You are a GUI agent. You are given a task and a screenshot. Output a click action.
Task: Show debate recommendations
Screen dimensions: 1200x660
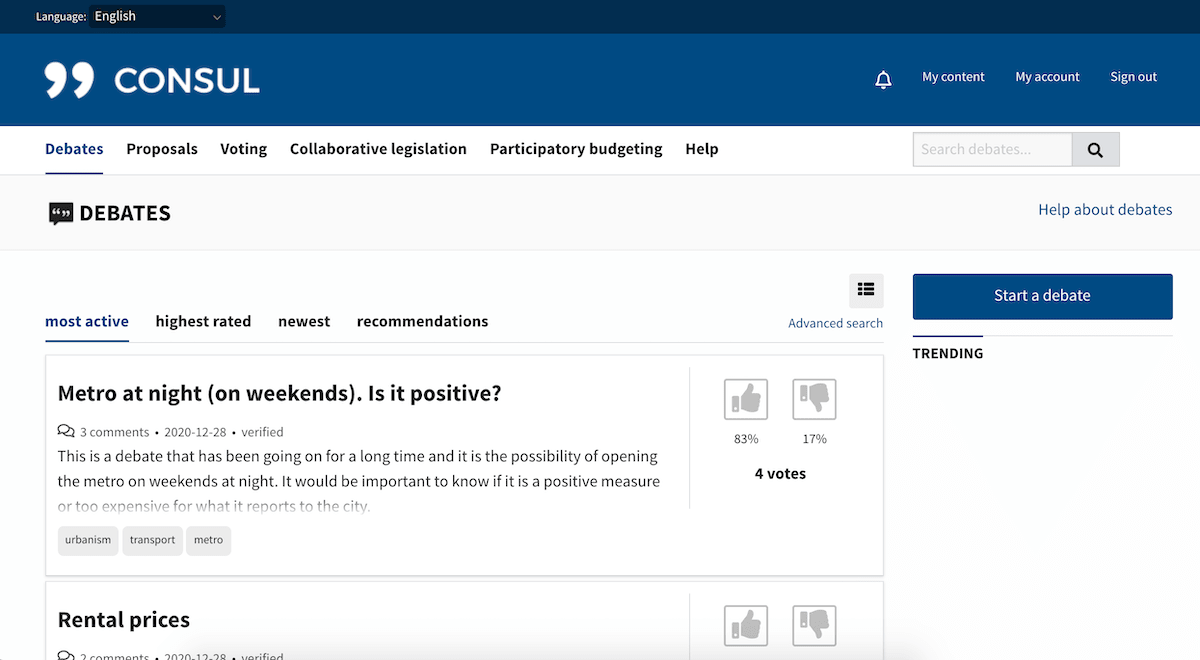tap(422, 321)
